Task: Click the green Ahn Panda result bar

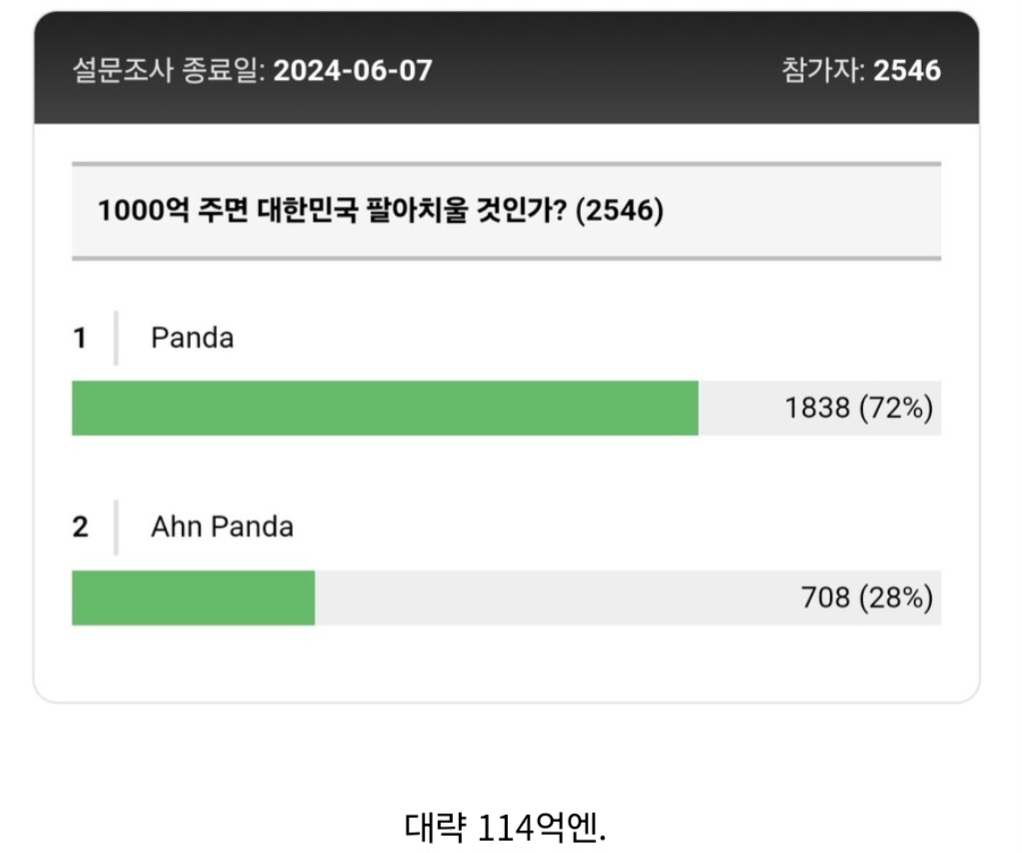Action: [x=193, y=598]
